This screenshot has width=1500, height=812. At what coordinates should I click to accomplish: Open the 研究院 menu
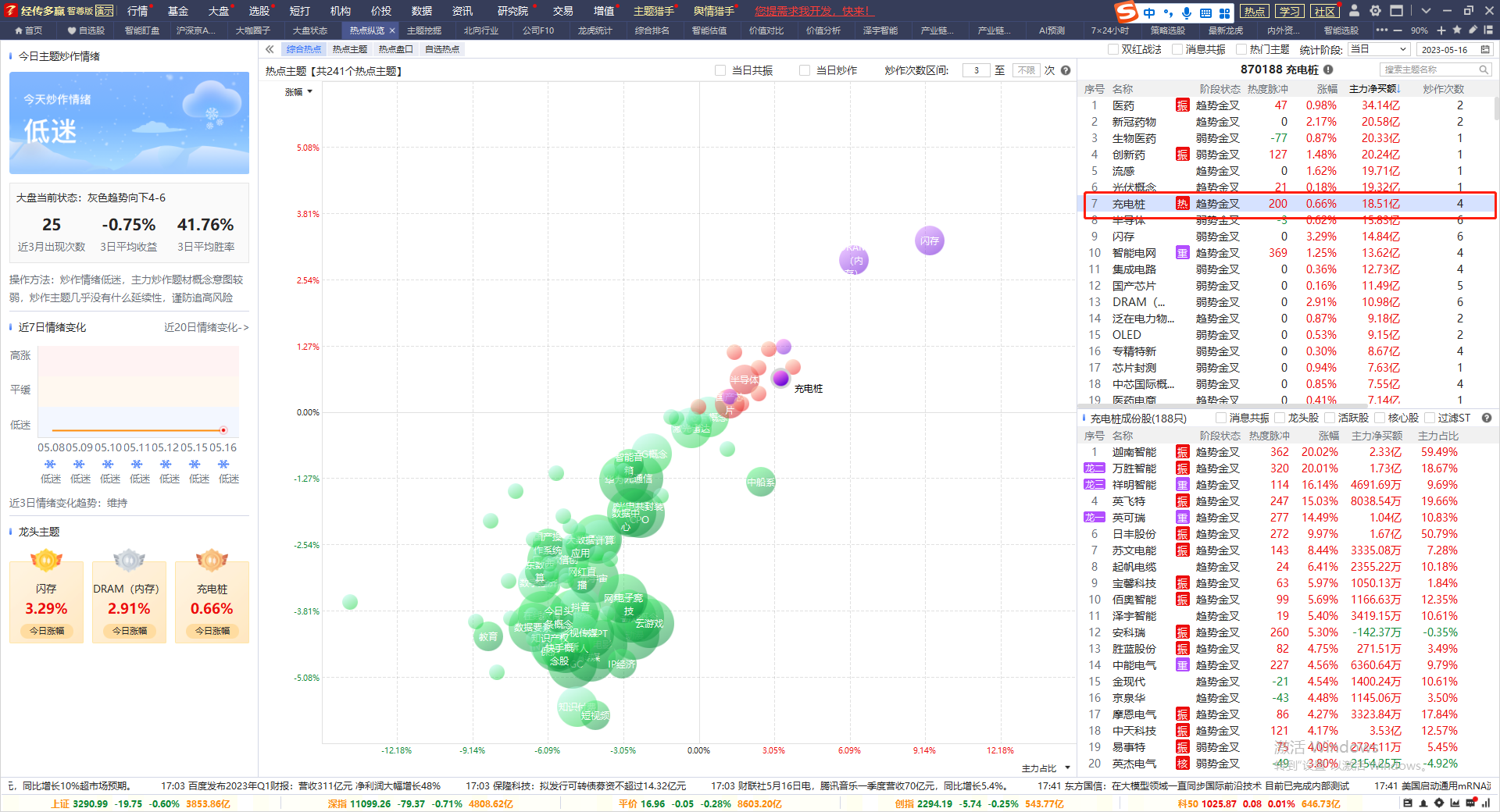[512, 11]
